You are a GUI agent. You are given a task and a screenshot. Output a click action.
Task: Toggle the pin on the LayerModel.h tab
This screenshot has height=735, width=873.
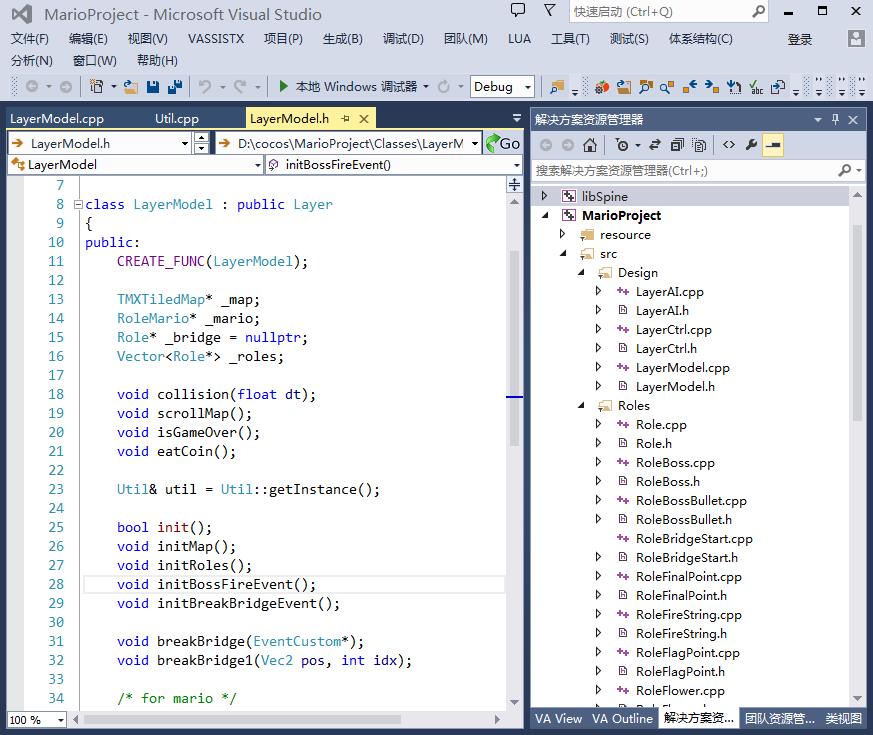345,119
